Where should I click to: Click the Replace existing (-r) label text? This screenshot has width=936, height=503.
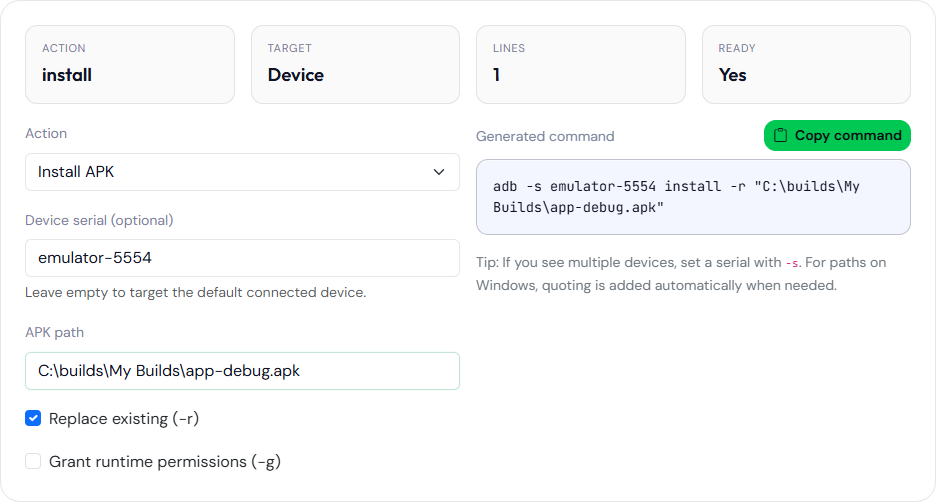(124, 419)
